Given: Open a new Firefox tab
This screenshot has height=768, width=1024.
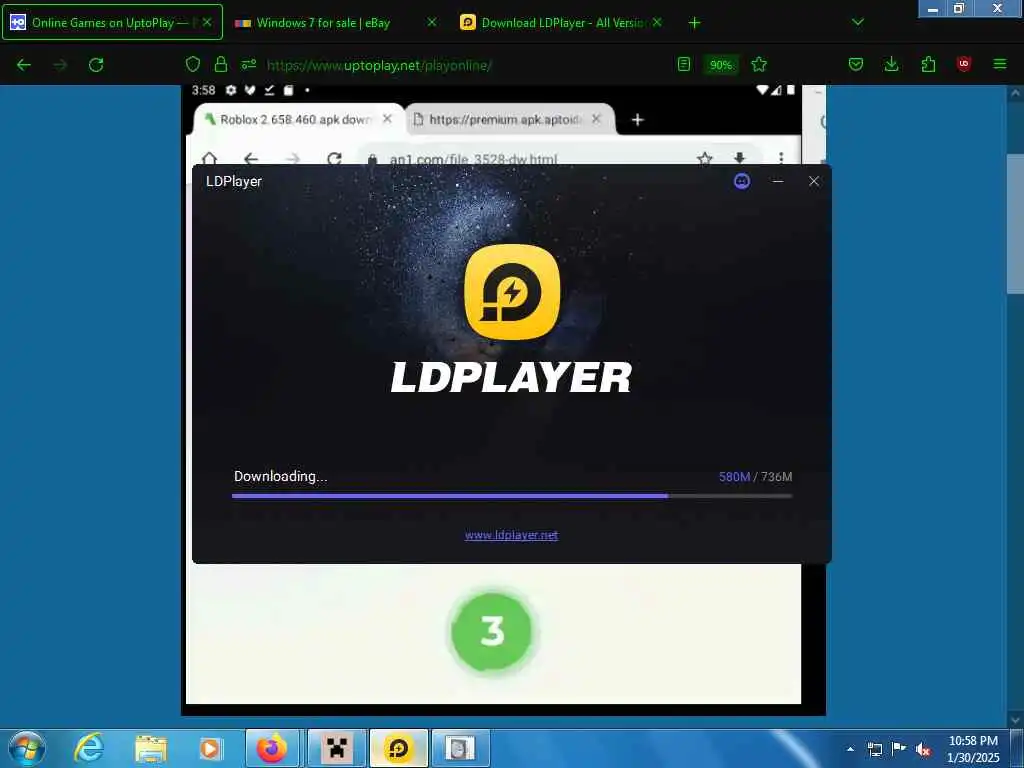Looking at the screenshot, I should coord(694,23).
